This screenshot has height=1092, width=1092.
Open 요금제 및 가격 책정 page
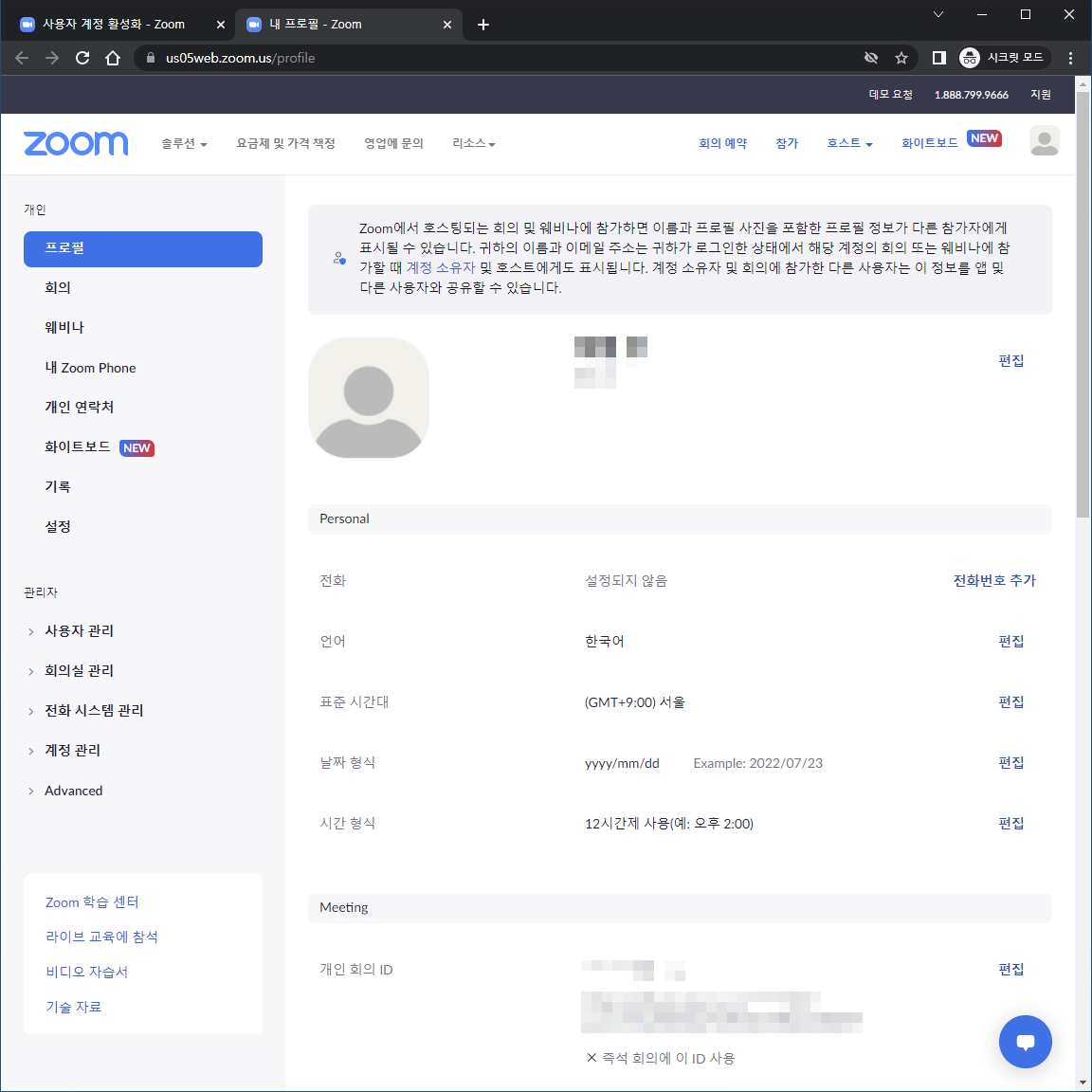pos(285,143)
